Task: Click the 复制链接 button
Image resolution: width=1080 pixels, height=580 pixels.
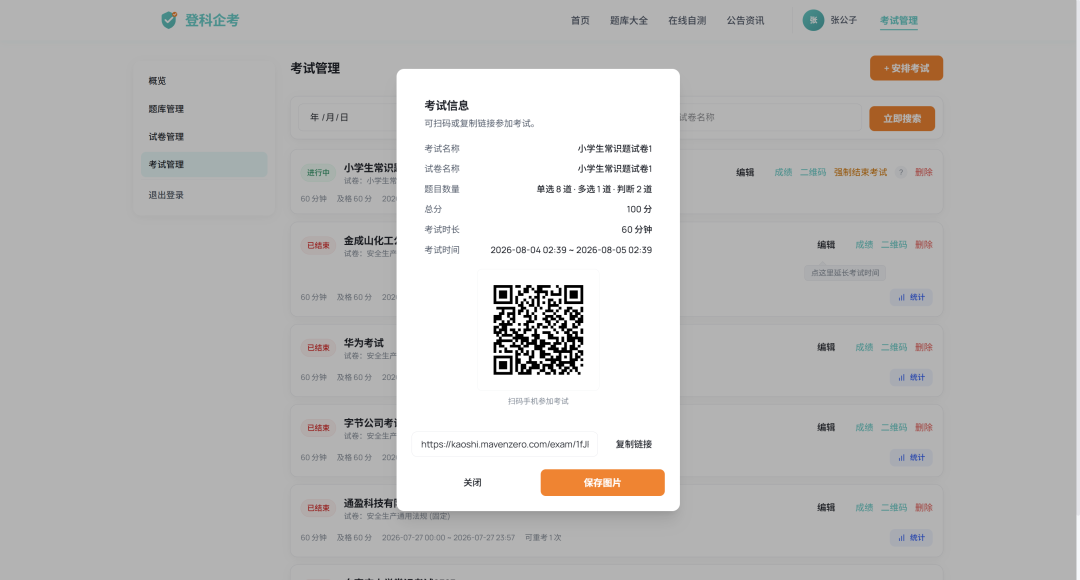Action: point(634,444)
